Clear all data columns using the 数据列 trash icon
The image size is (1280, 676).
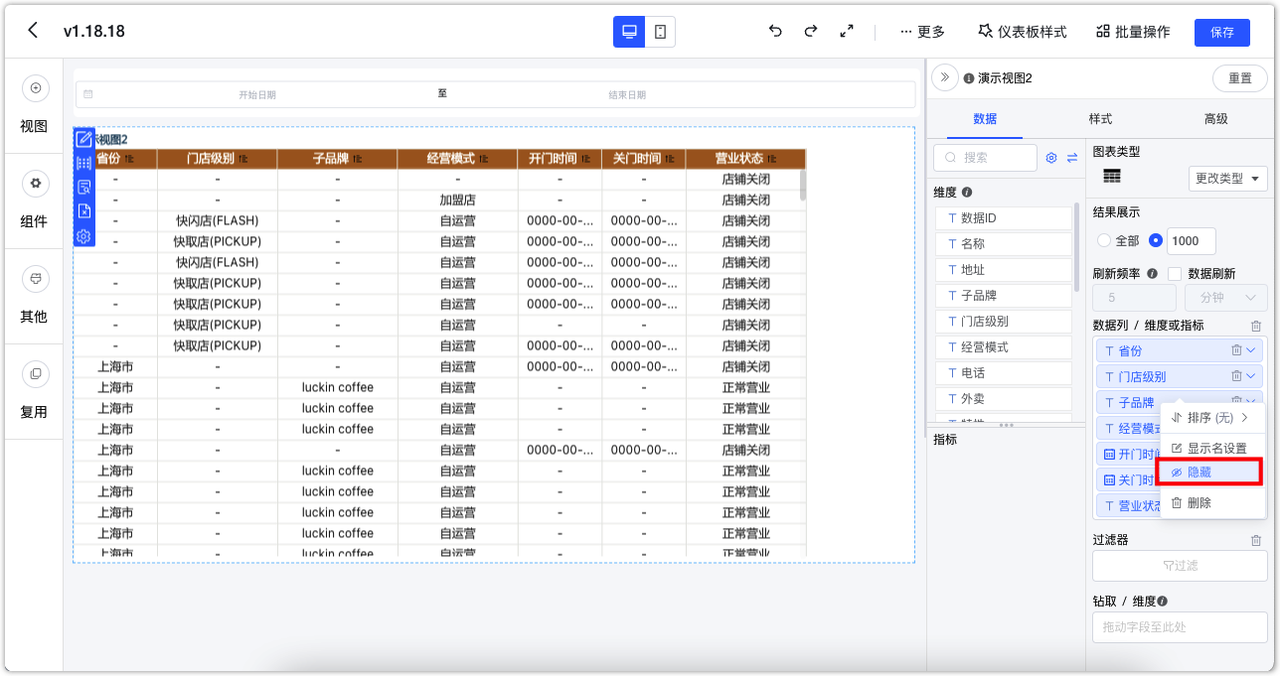(x=1256, y=326)
